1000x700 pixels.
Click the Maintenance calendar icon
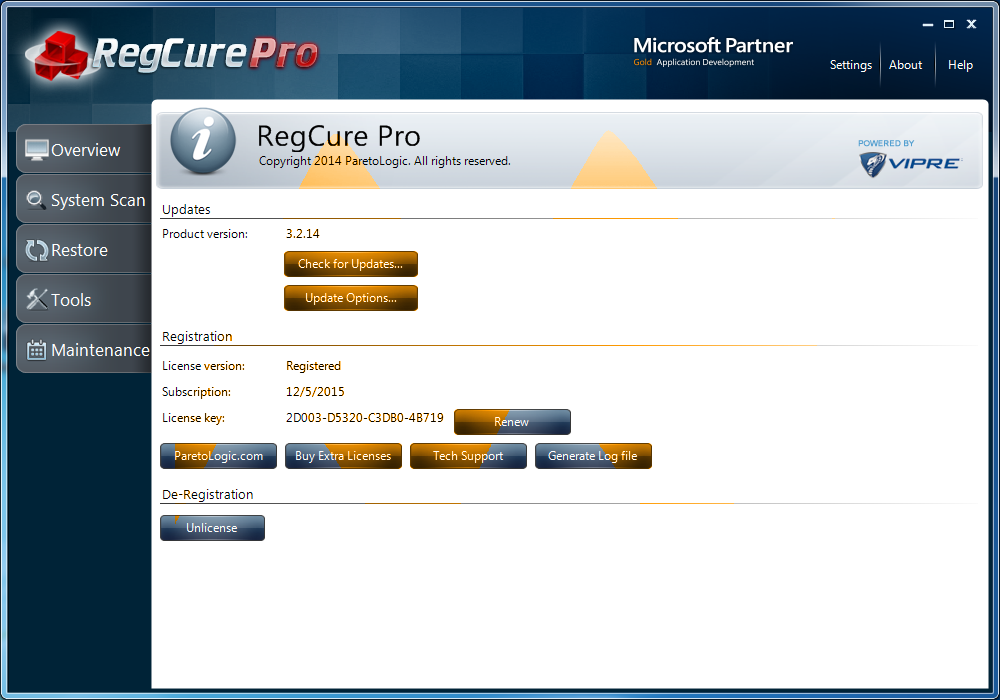[36, 349]
